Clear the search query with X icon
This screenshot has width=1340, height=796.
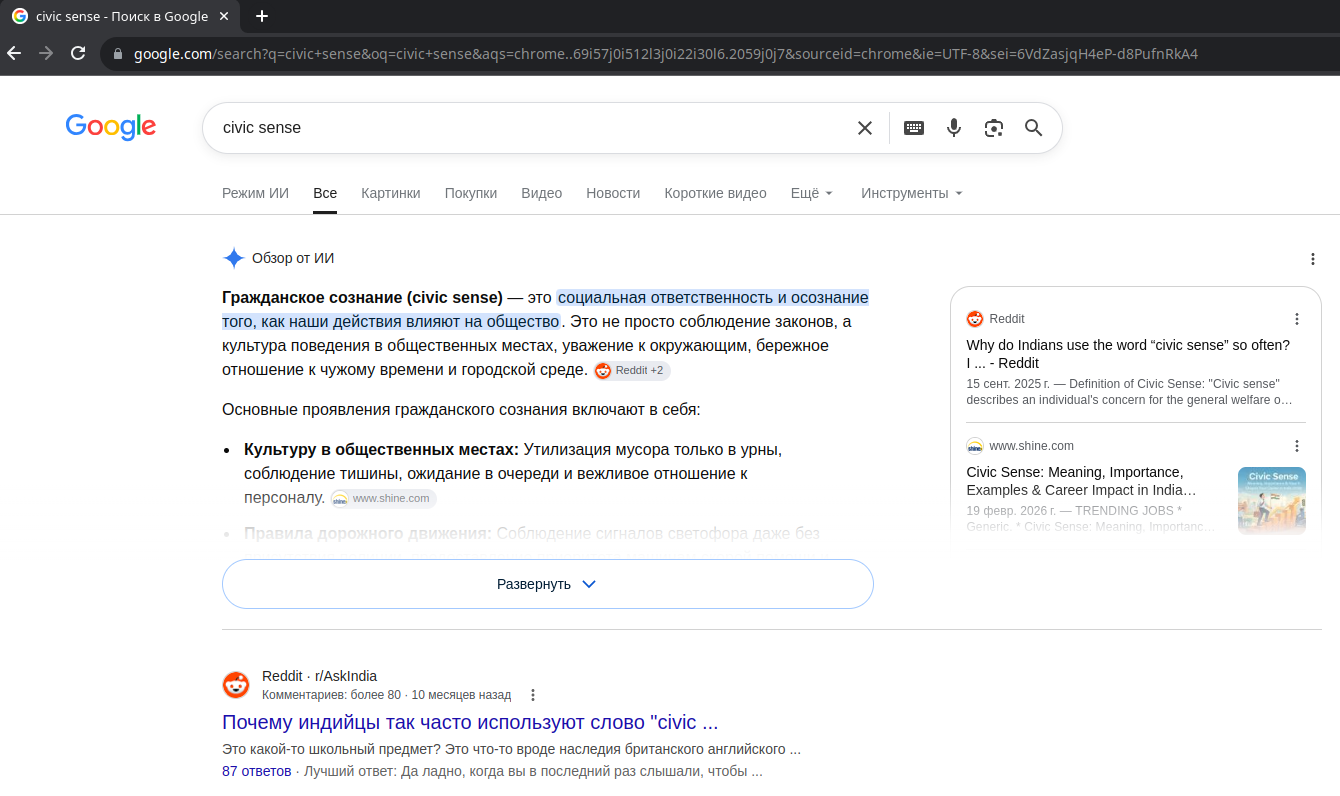point(865,128)
